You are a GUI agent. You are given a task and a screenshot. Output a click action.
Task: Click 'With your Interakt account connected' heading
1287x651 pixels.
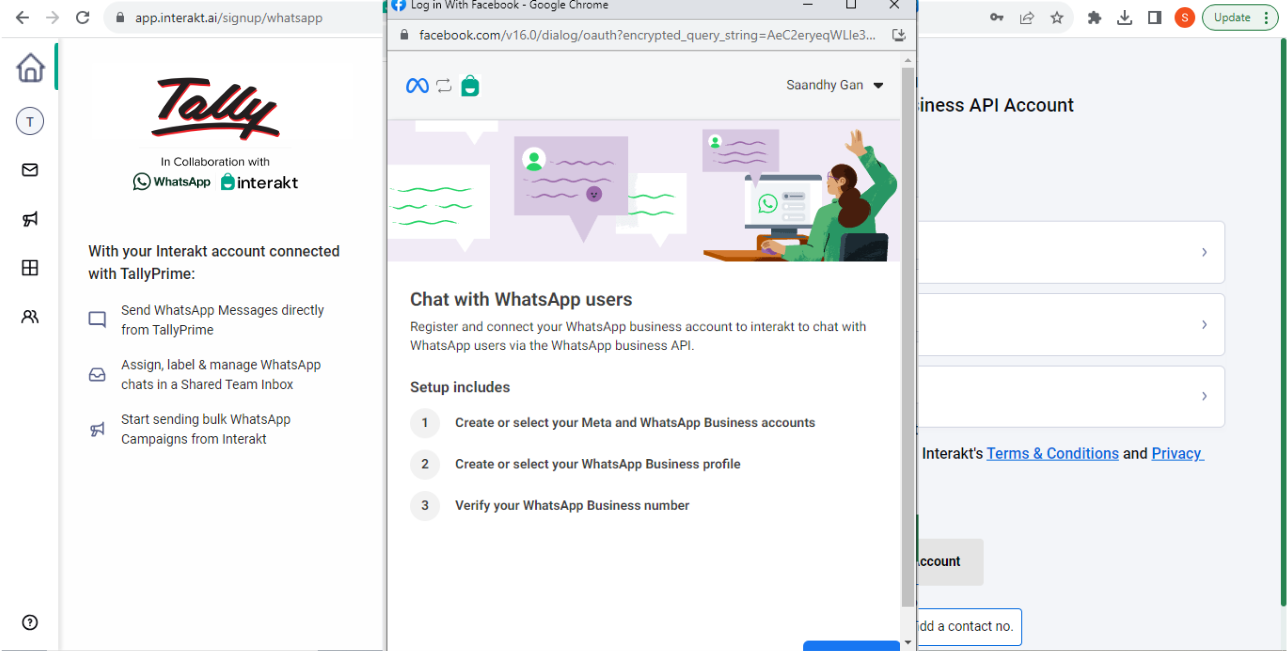pos(214,262)
